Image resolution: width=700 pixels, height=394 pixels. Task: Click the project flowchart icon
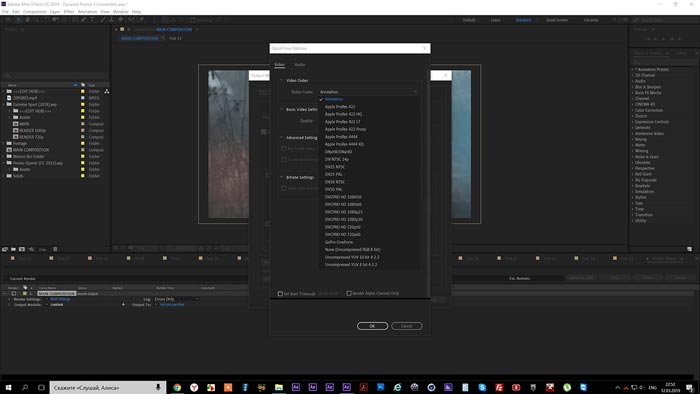tap(107, 91)
